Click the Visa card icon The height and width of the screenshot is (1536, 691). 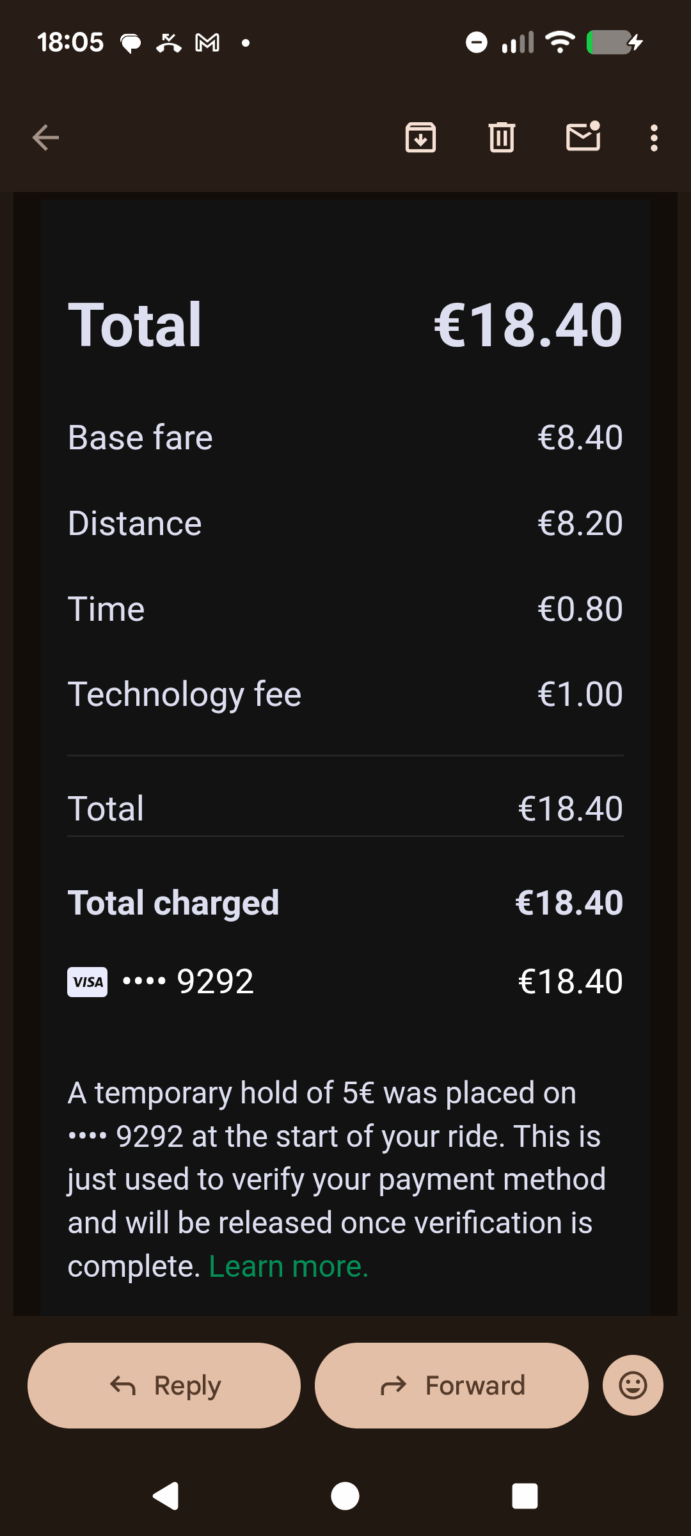point(87,981)
